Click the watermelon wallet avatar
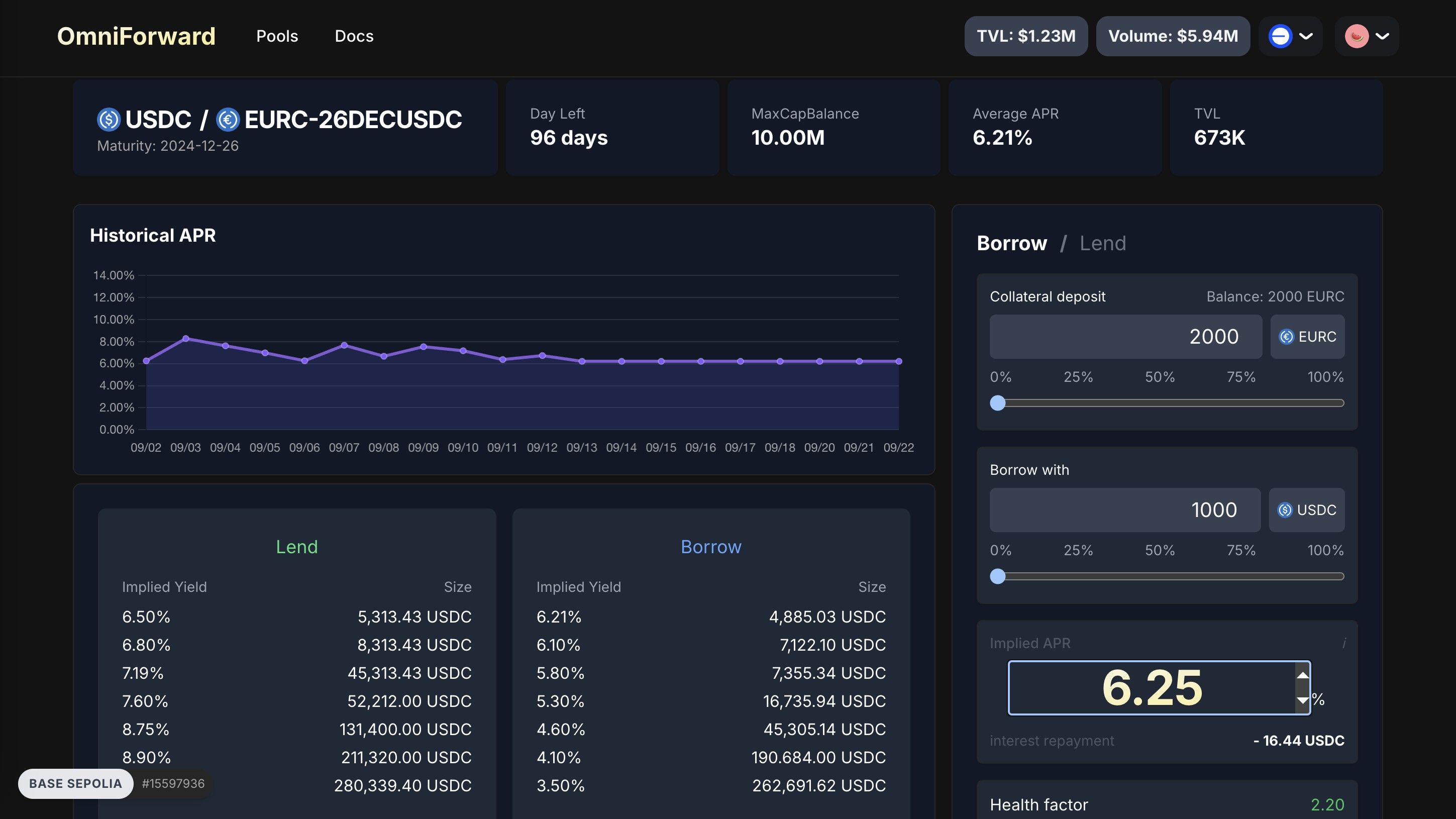Screen dimensions: 1456x819 click(1357, 36)
